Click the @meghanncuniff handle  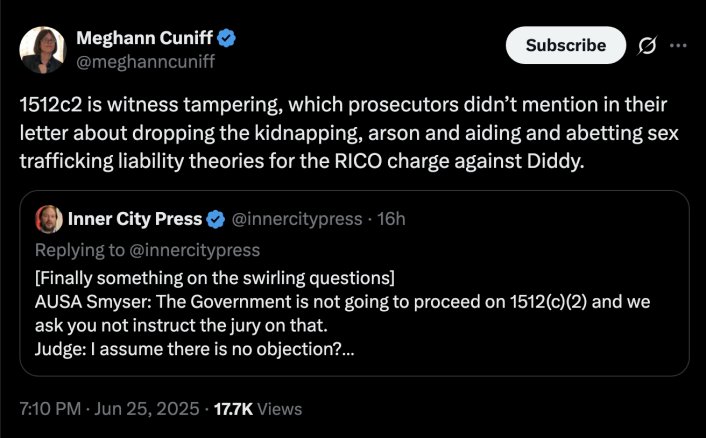[x=146, y=62]
